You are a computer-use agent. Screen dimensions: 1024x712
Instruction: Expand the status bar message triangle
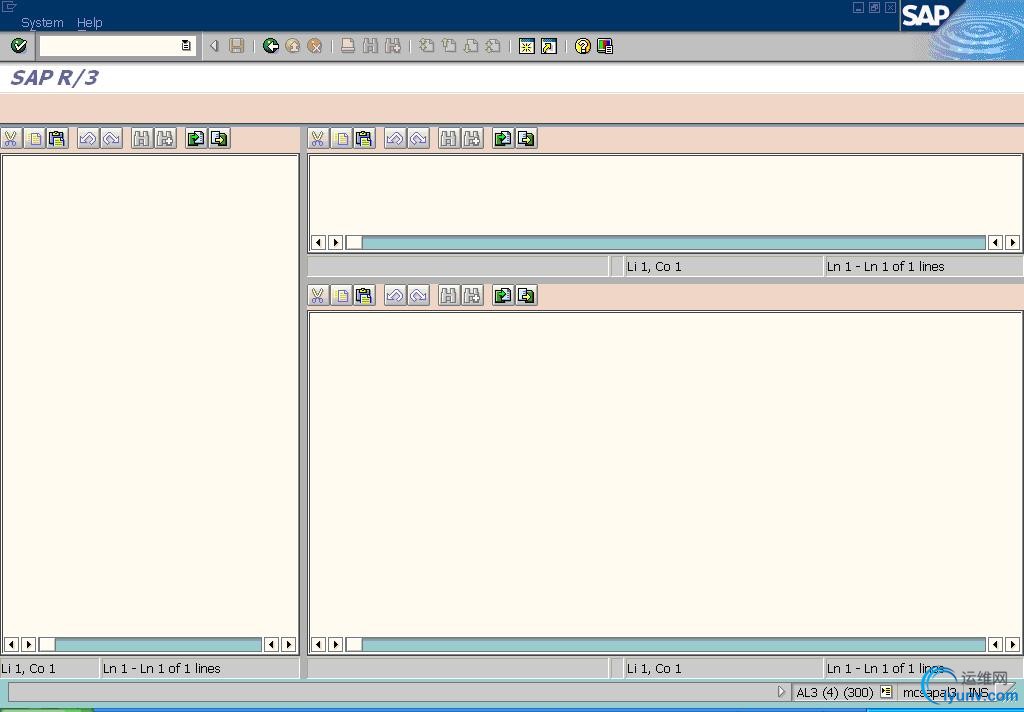781,692
